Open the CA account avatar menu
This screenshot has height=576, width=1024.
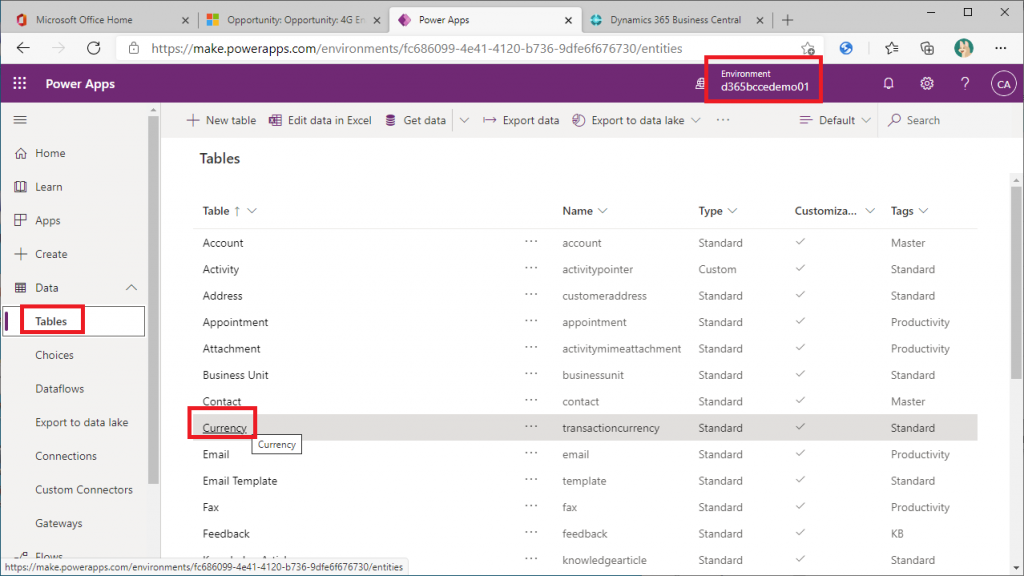coord(1003,84)
